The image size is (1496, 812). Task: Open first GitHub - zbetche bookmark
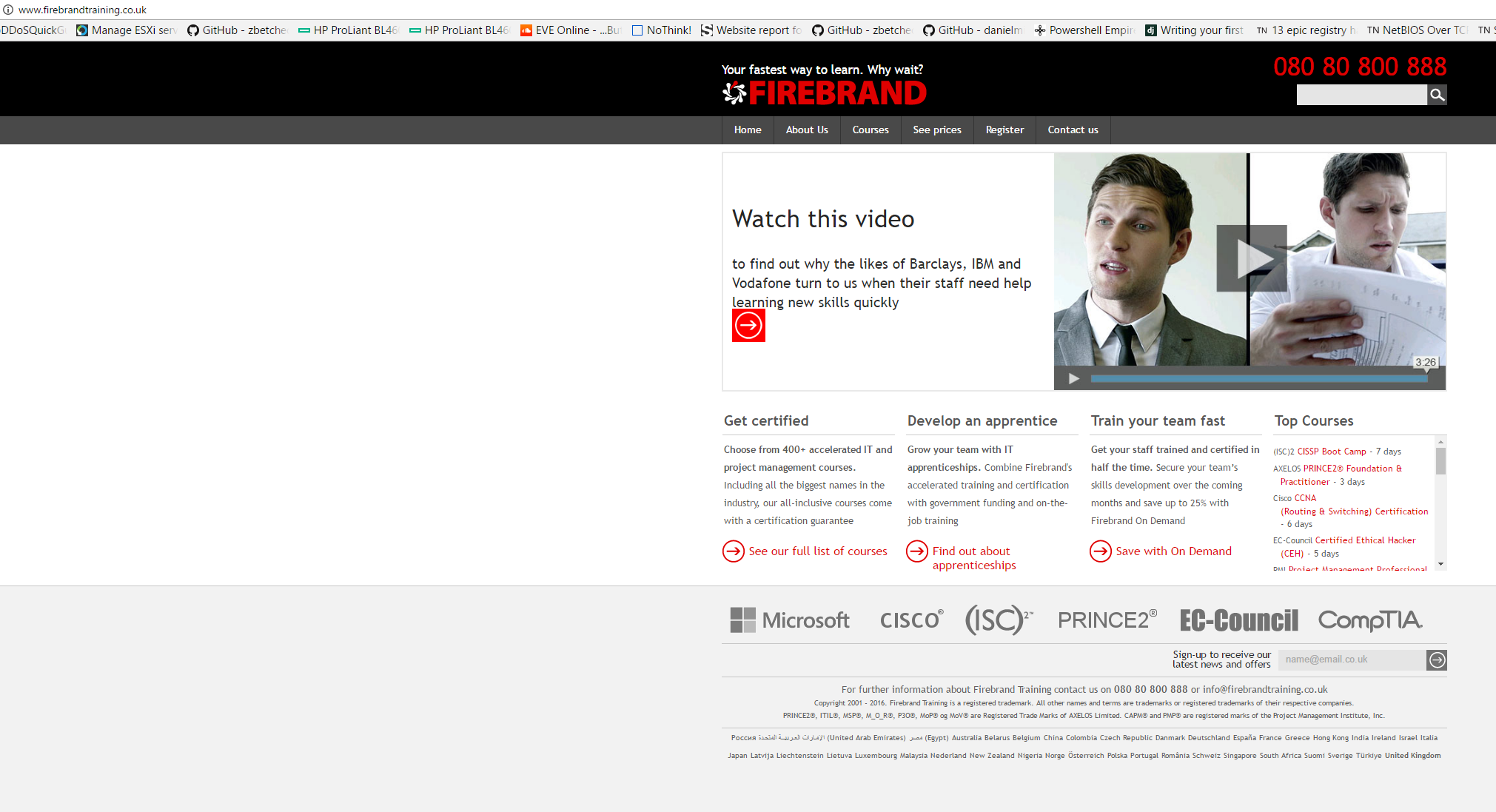pos(237,30)
